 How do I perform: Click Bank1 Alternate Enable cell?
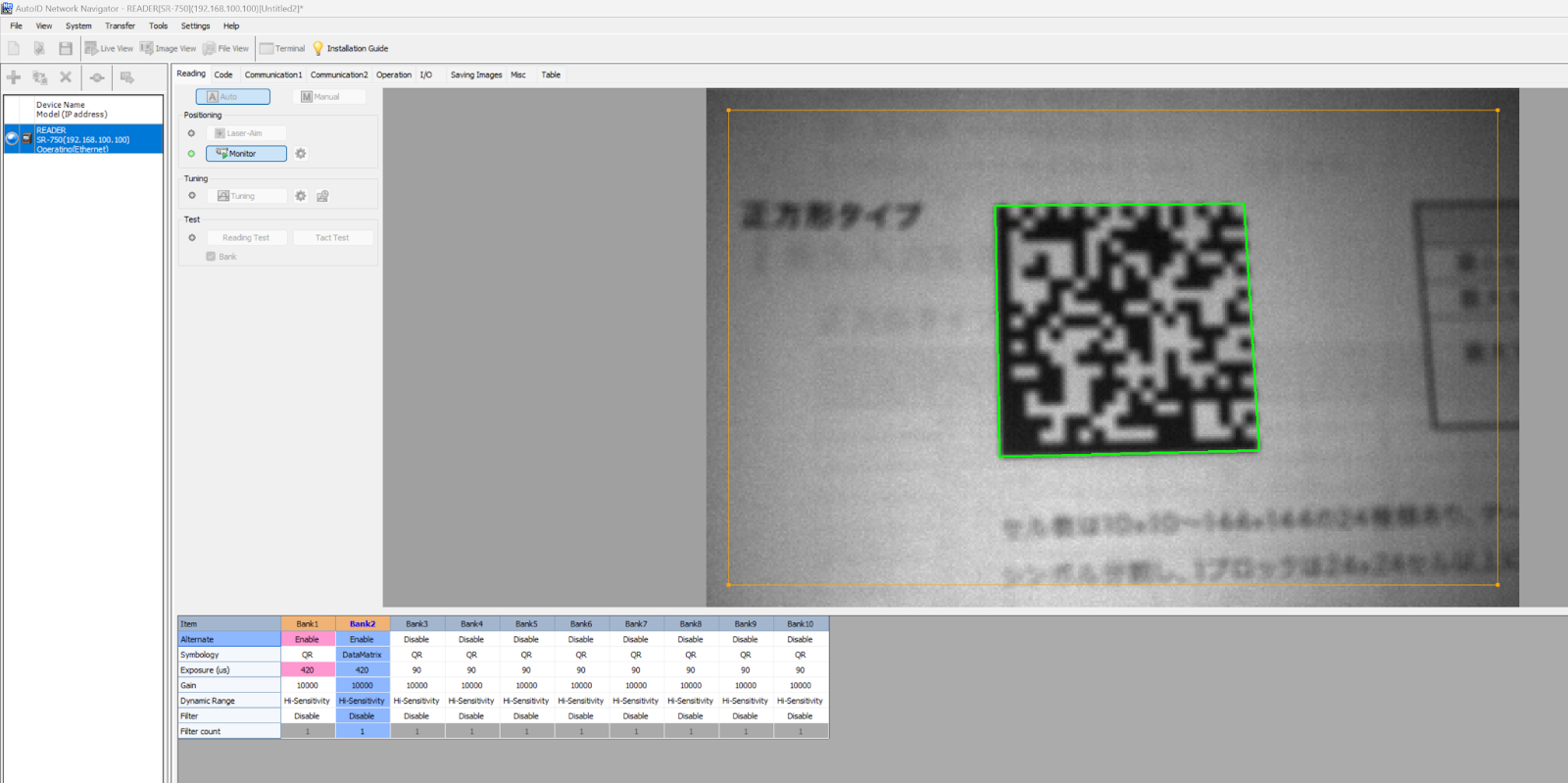(308, 640)
